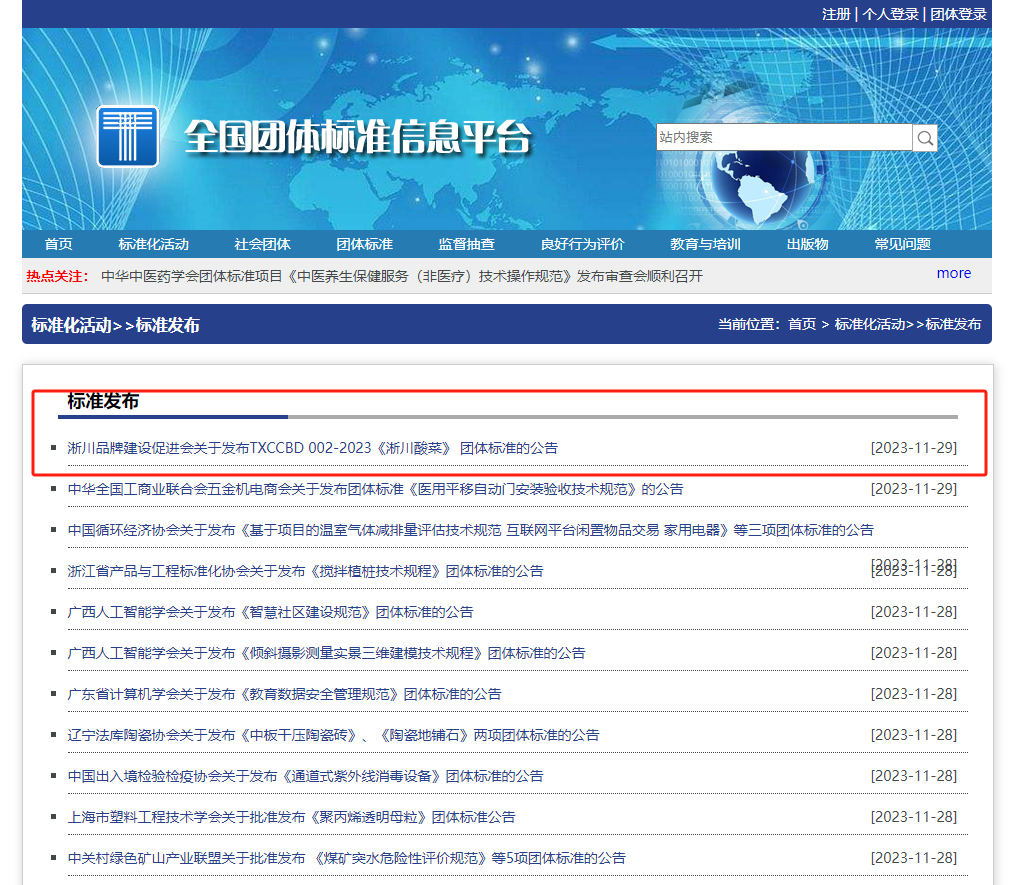Click the 首页 breadcrumb link
The height and width of the screenshot is (885, 1021).
point(802,324)
